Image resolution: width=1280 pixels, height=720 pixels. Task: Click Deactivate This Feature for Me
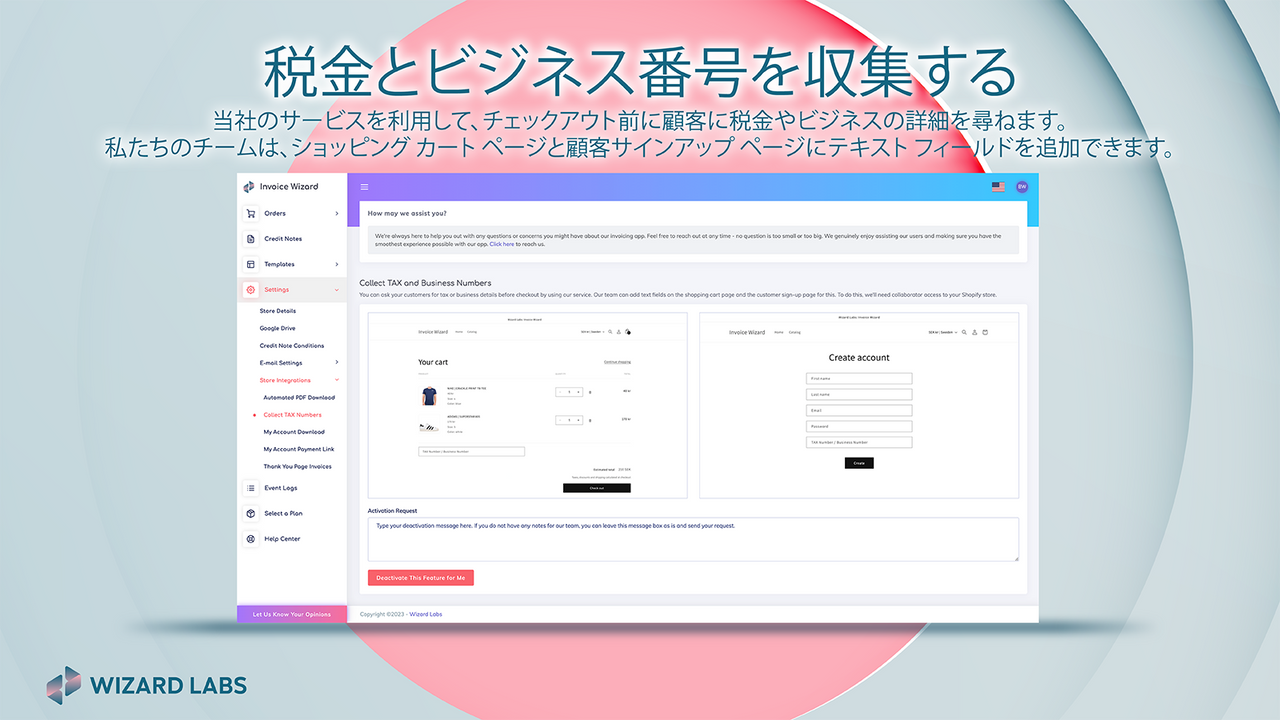pos(421,578)
